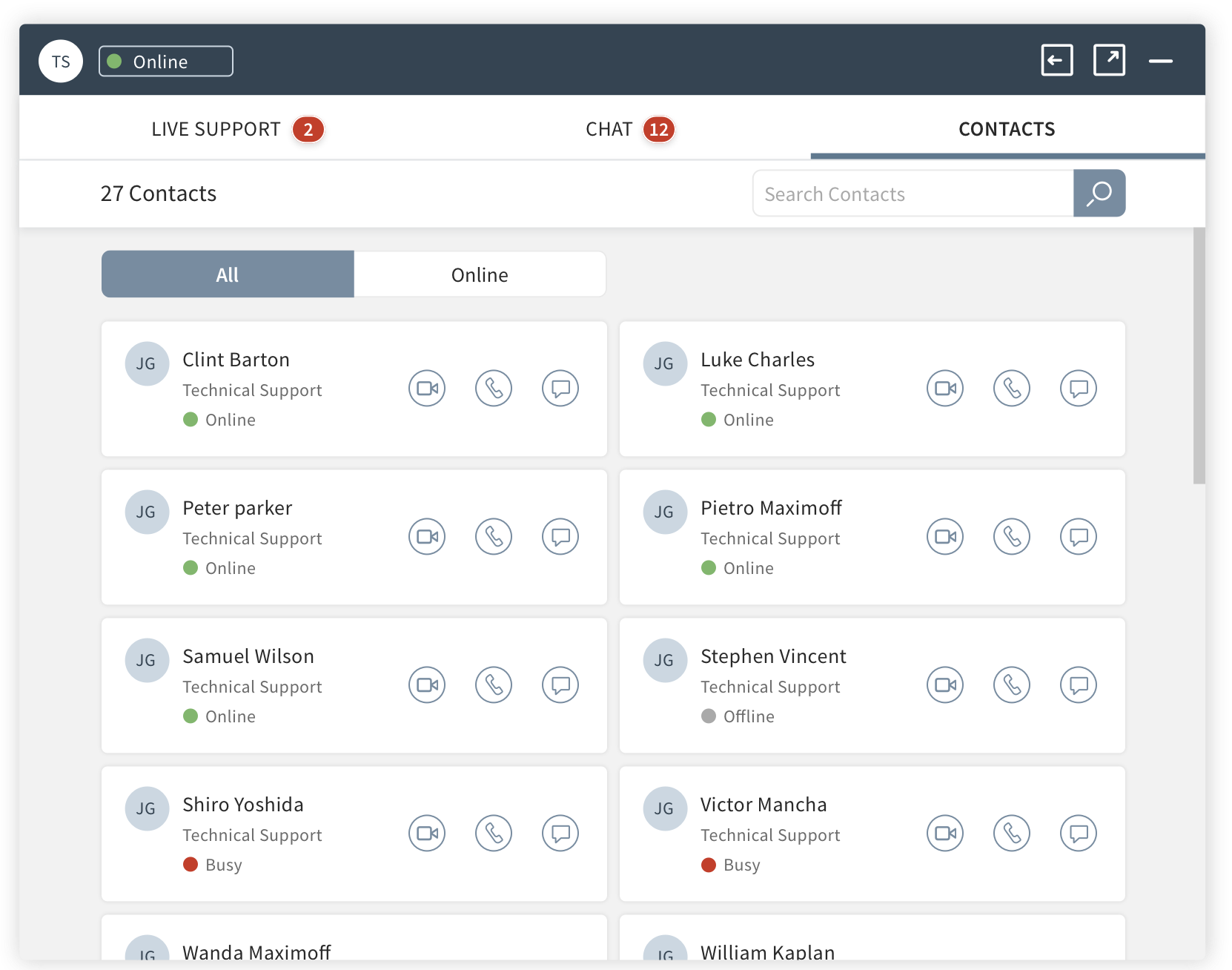Click the dock-left arrow icon
Screen dimensions: 1232x970
(x=1057, y=60)
